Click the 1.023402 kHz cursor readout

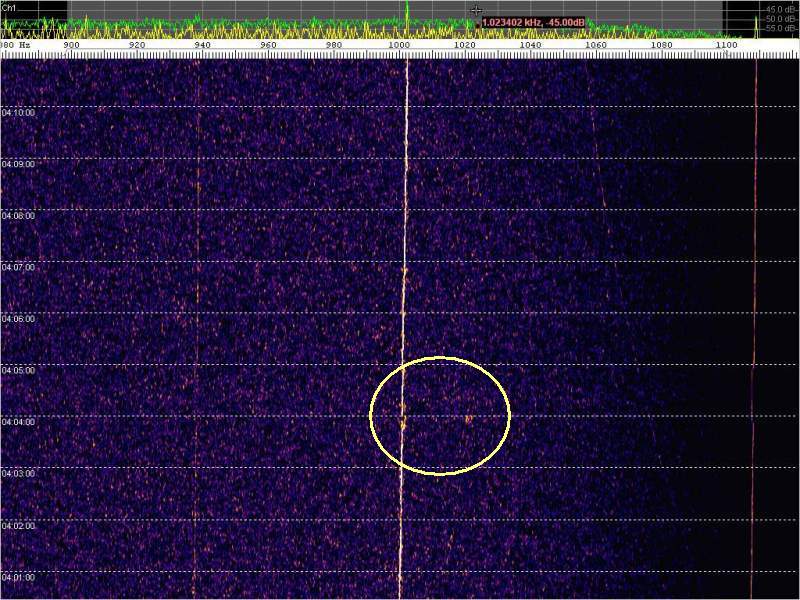click(532, 22)
